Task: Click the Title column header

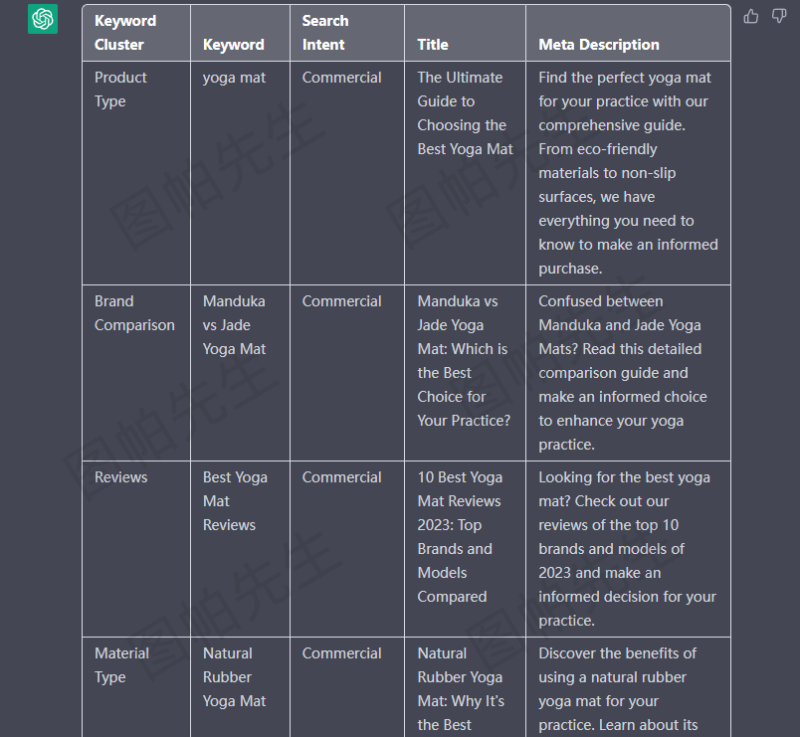Action: [x=433, y=44]
